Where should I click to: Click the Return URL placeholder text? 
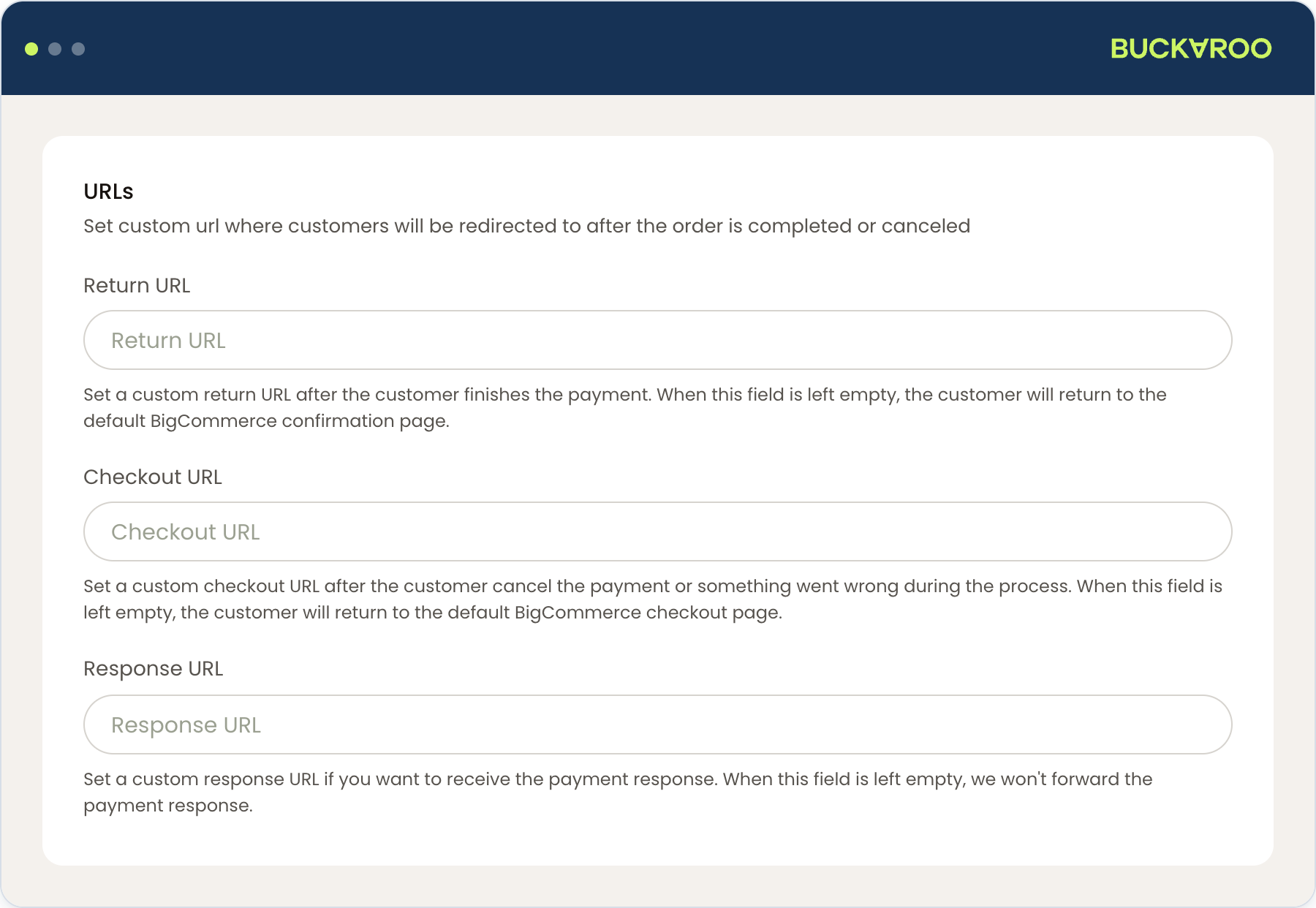(168, 341)
